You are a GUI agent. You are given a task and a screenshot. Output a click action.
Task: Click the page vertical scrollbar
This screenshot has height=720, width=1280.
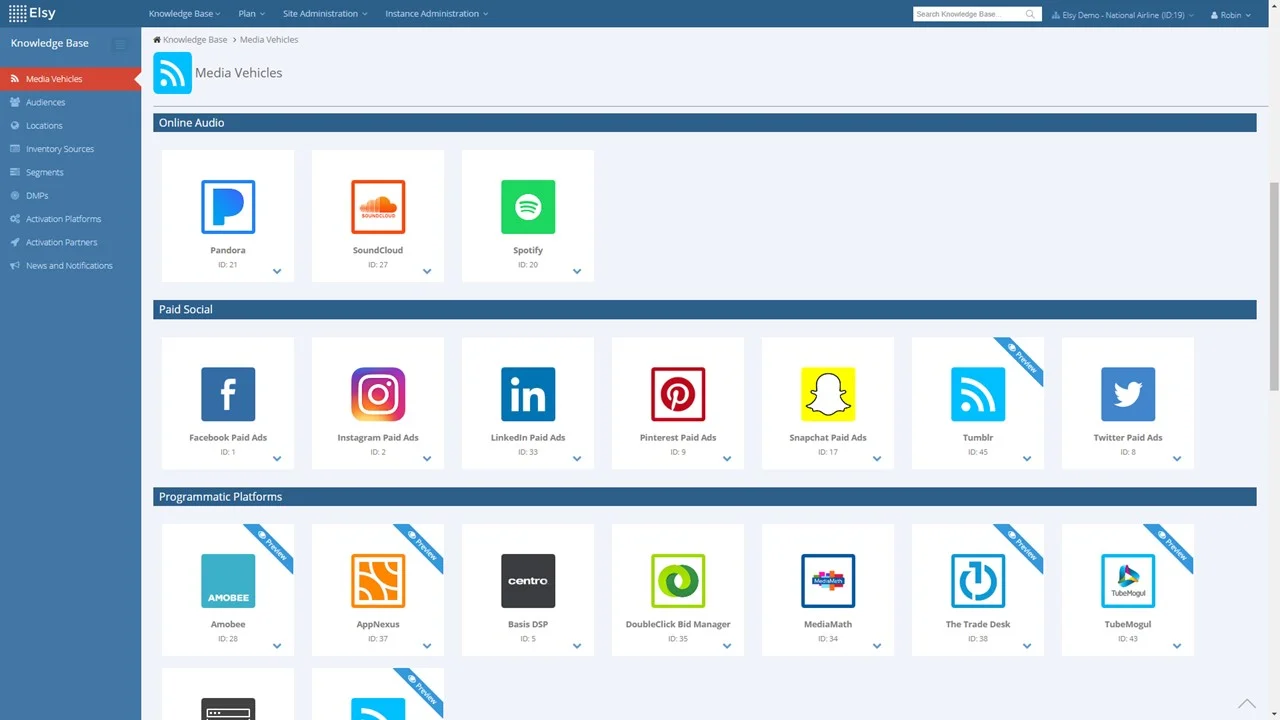[x=1274, y=287]
